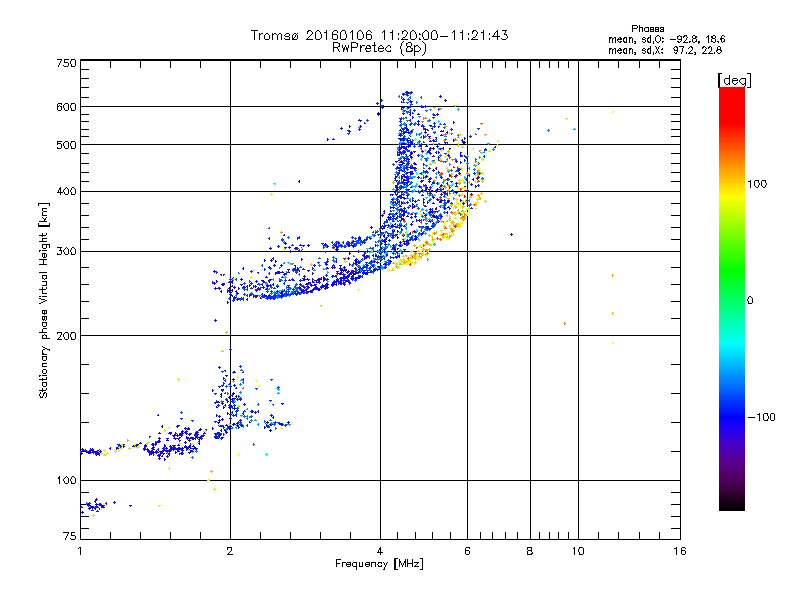Click the 'mean, sd,X: 97.2, 22.8' line
Screen dimensions: 800x600
point(665,51)
